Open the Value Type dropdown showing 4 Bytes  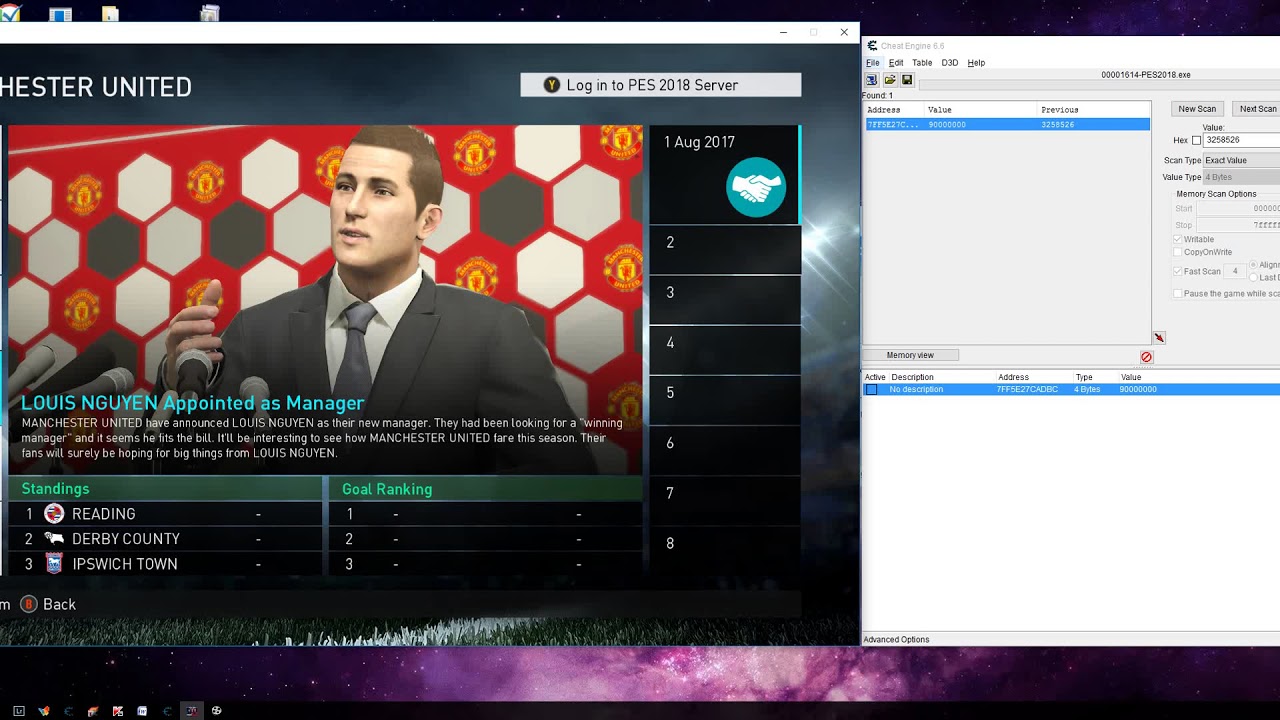point(1241,177)
